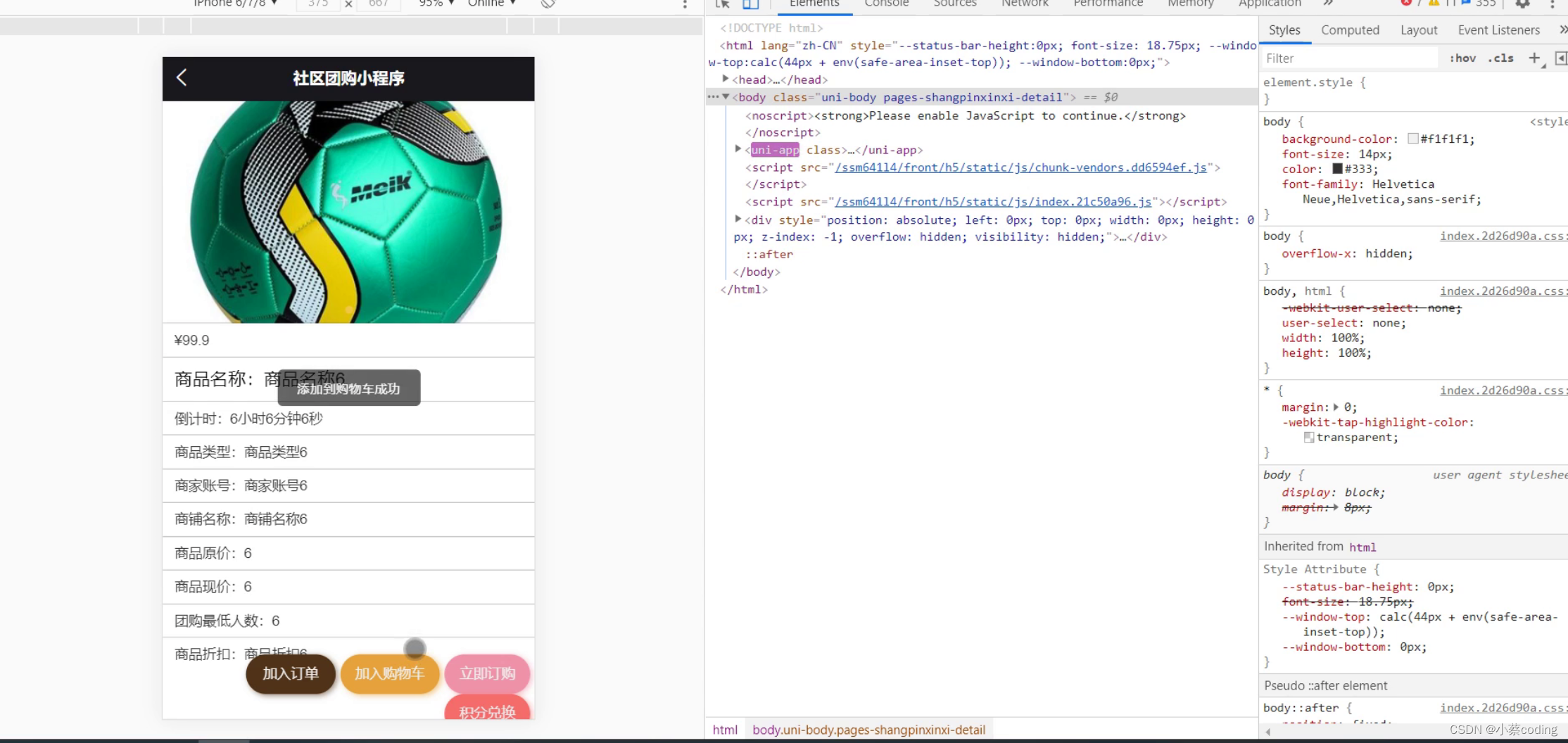Show more Styles pane tabs chevron

coord(1563,30)
